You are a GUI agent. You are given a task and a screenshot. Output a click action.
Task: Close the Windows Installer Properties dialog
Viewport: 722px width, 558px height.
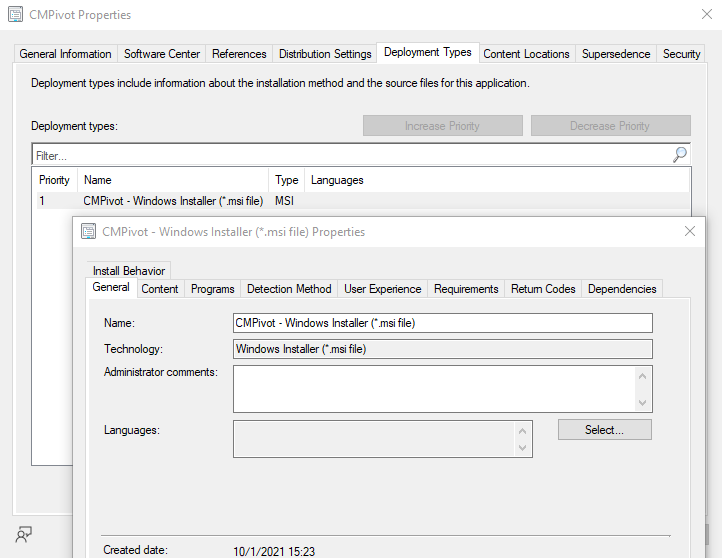[689, 231]
